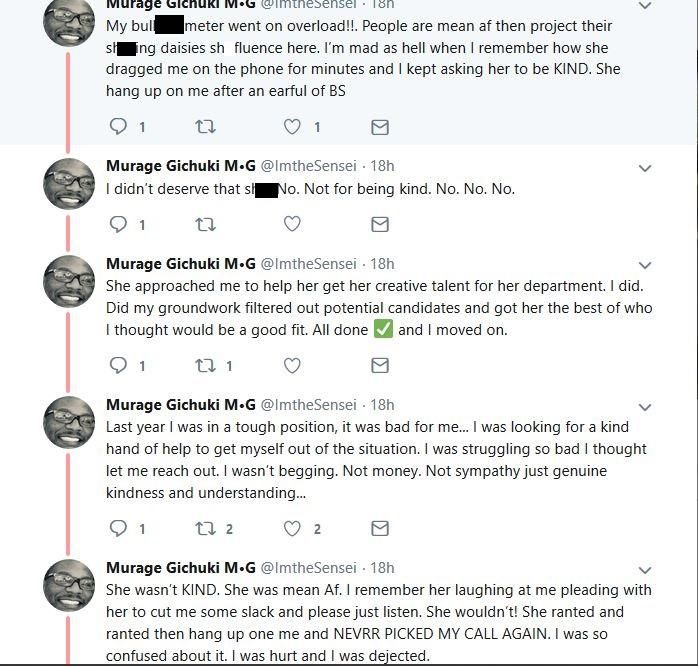Reply to the 'She approached me' tweet
The height and width of the screenshot is (666, 698).
[118, 366]
